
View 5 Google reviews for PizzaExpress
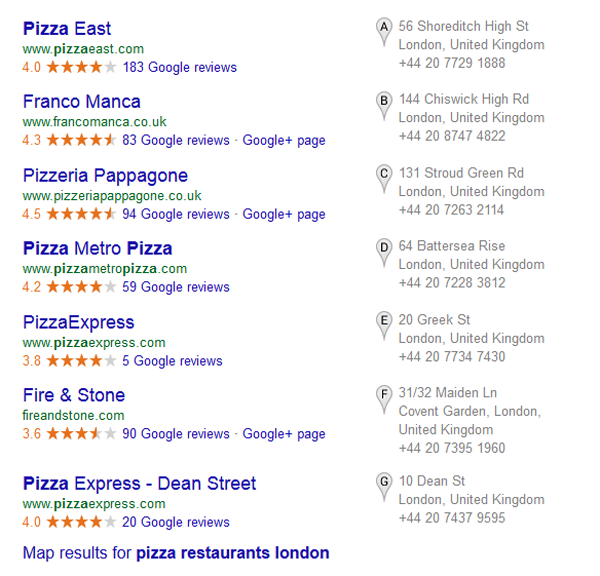(172, 361)
